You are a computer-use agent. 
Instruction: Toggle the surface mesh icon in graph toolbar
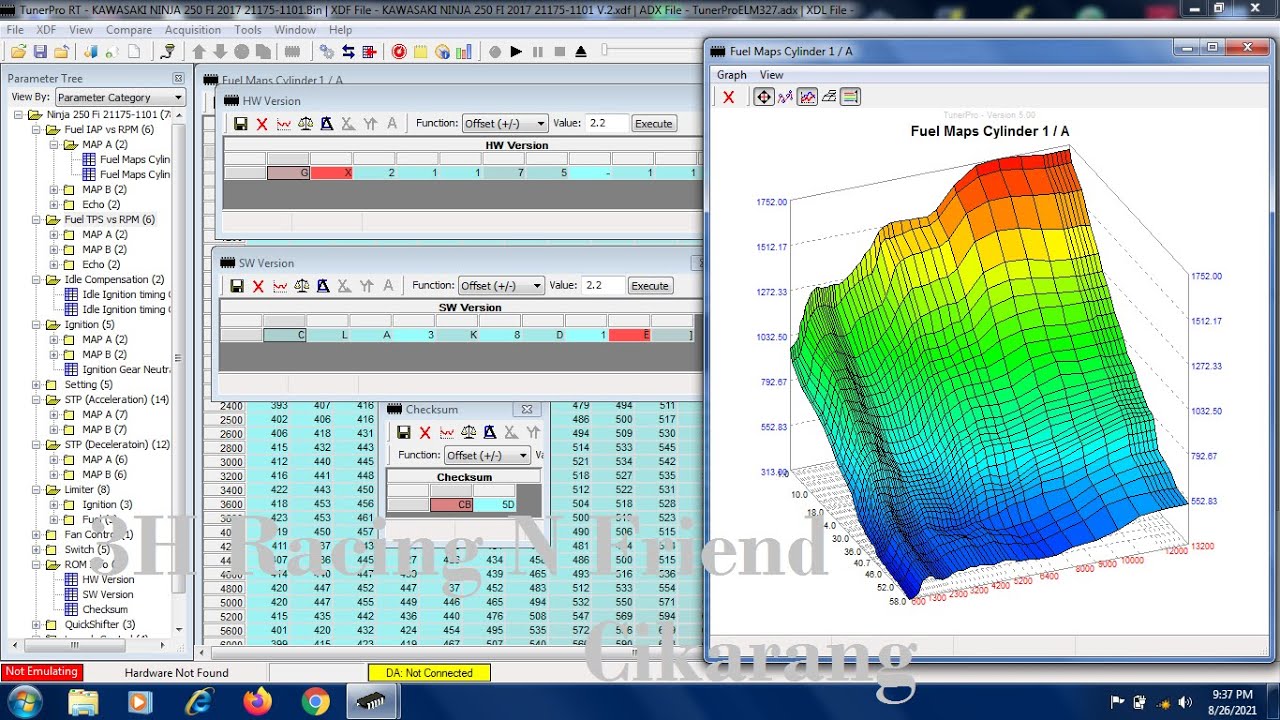829,97
